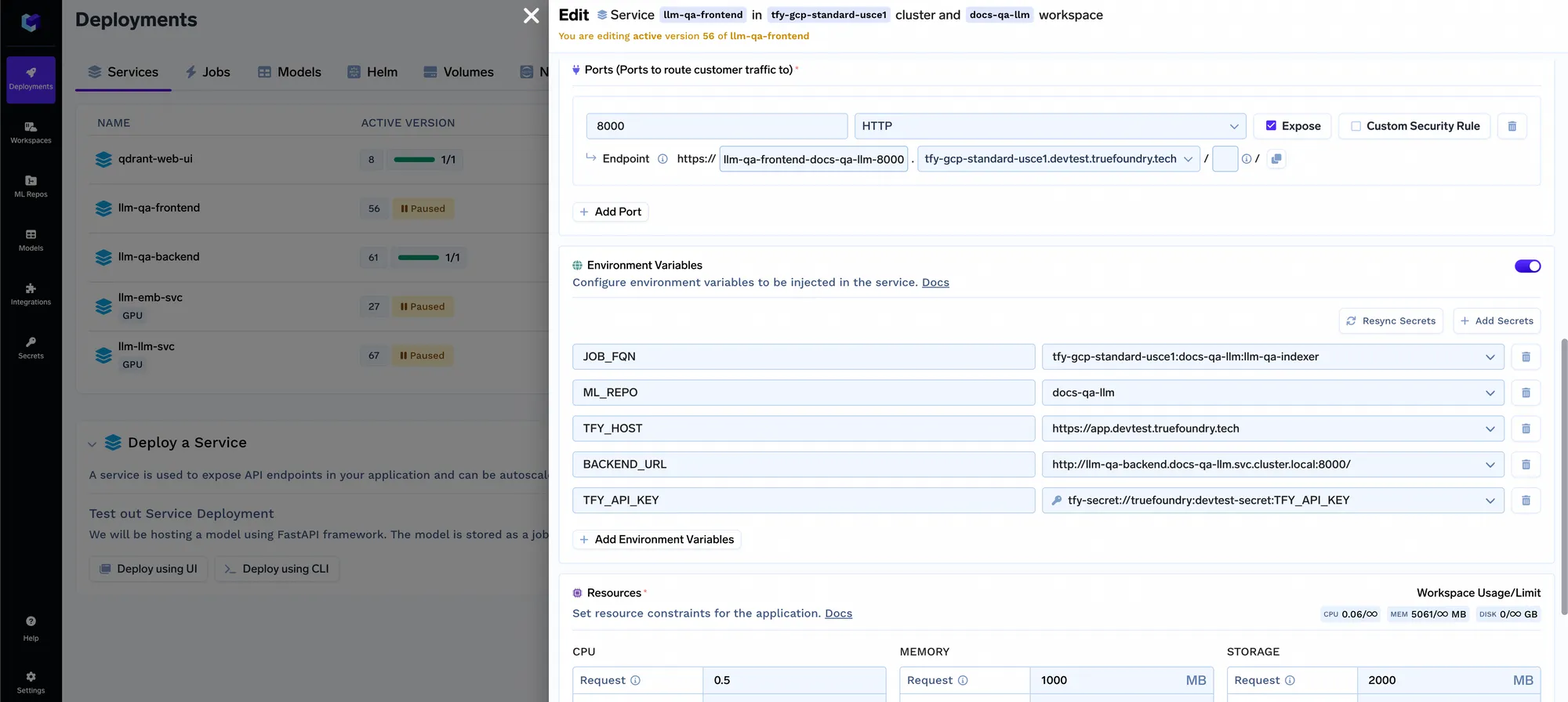Click the Endpoint info icon

(x=662, y=159)
